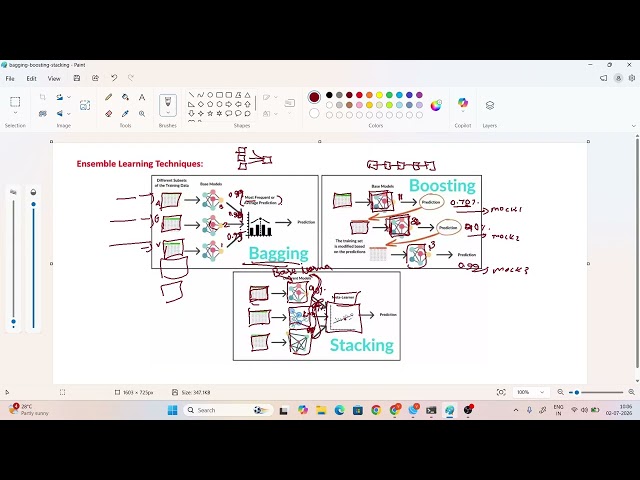Expand the Flip dropdown
Image resolution: width=640 pixels, height=480 pixels.
coord(69,113)
